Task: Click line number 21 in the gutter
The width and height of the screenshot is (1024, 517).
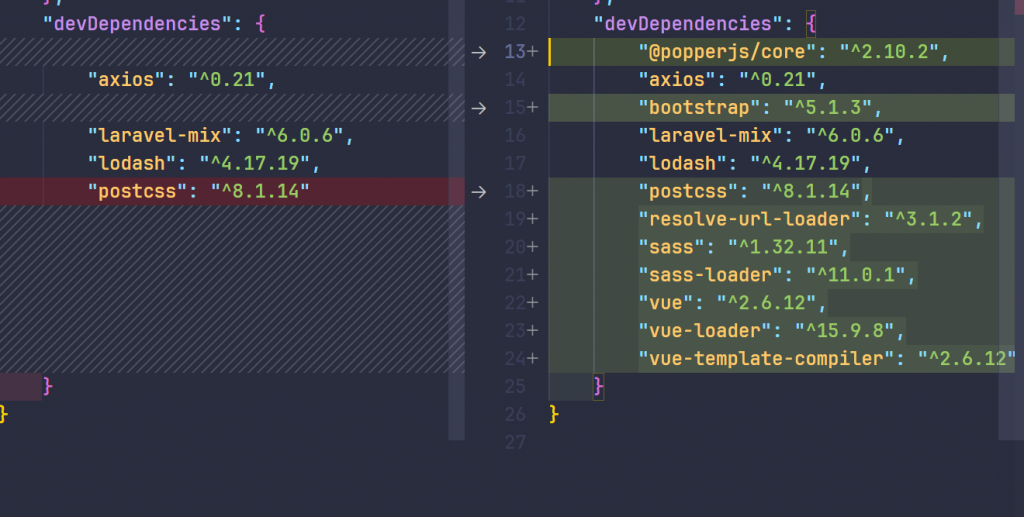Action: click(515, 275)
